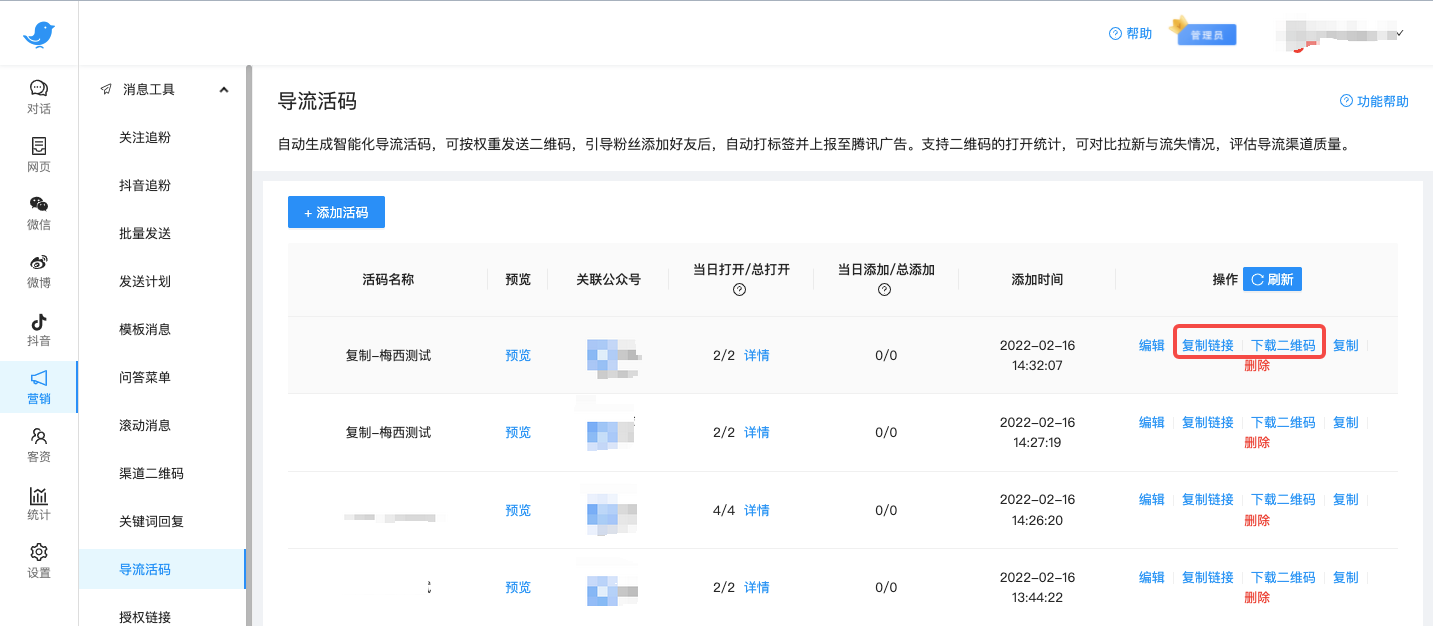Open the 微信 WeChat section
1433x626 pixels.
39,212
